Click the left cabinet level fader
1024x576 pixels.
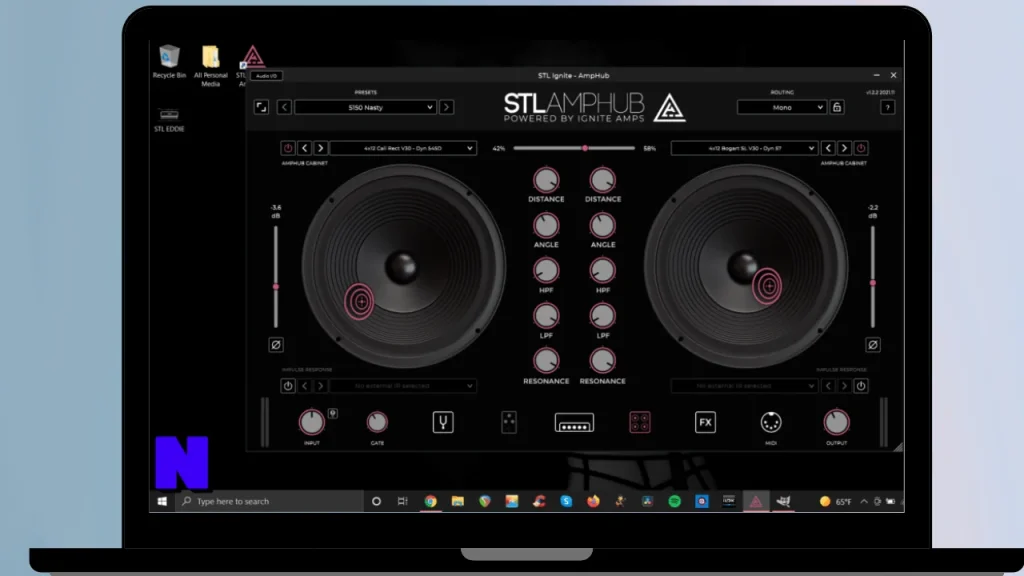click(276, 276)
